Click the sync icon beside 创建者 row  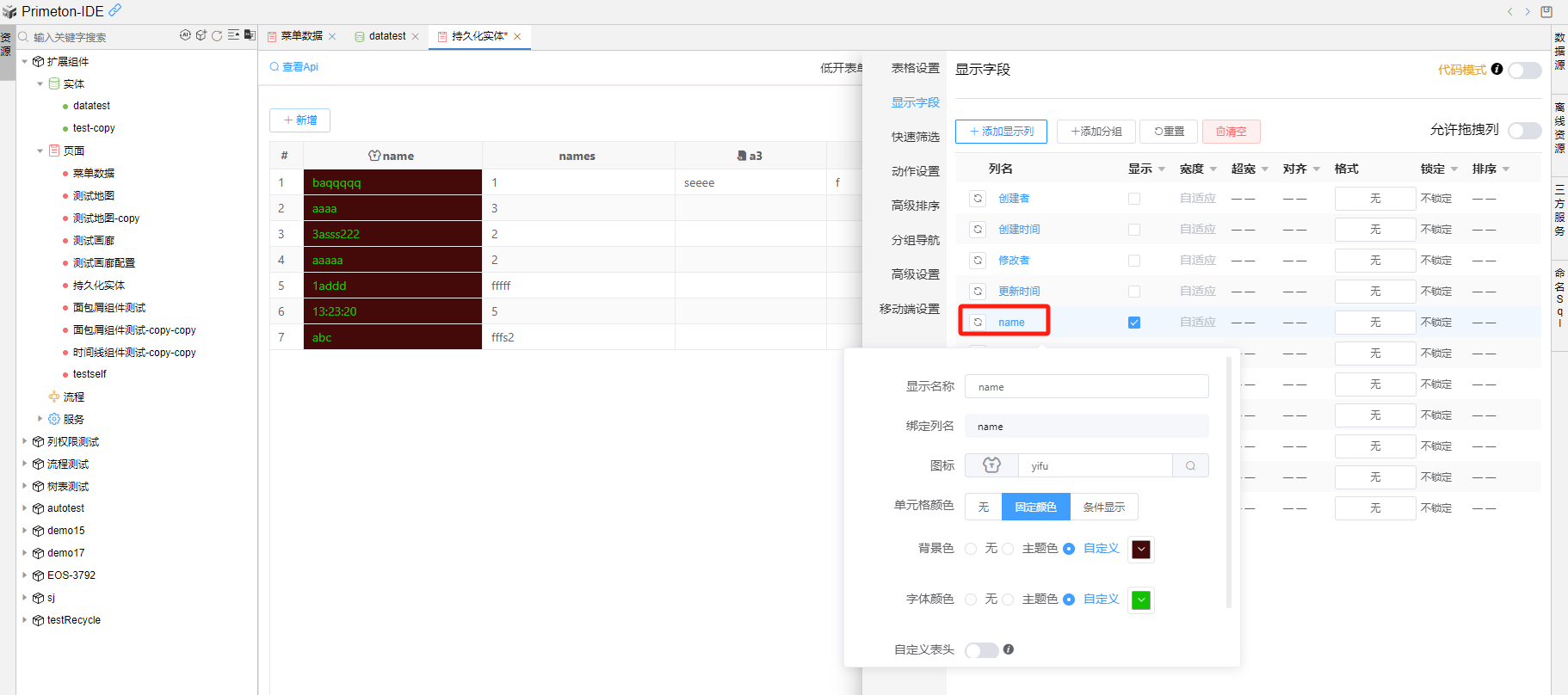click(978, 199)
